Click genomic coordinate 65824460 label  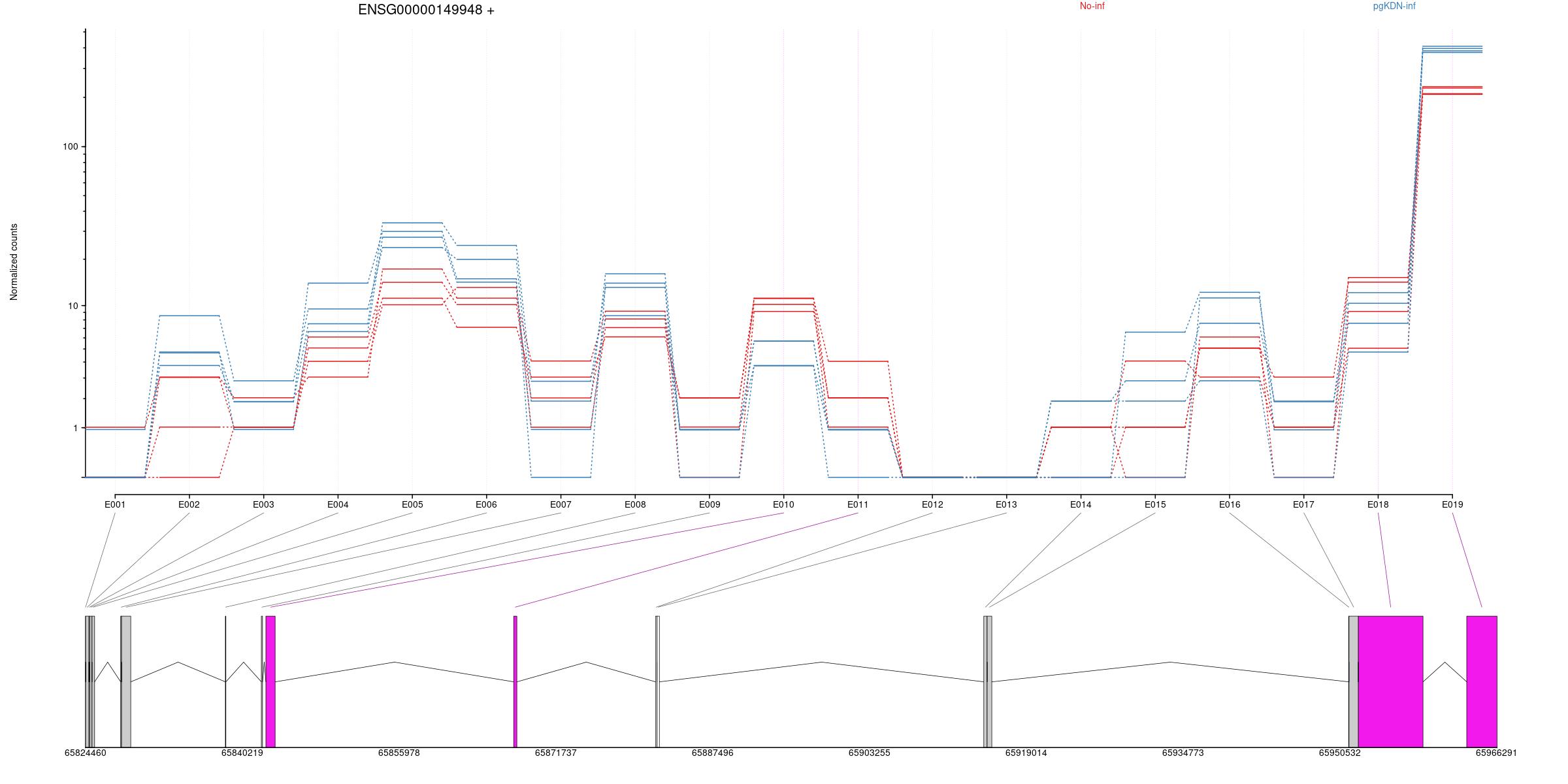pos(85,753)
